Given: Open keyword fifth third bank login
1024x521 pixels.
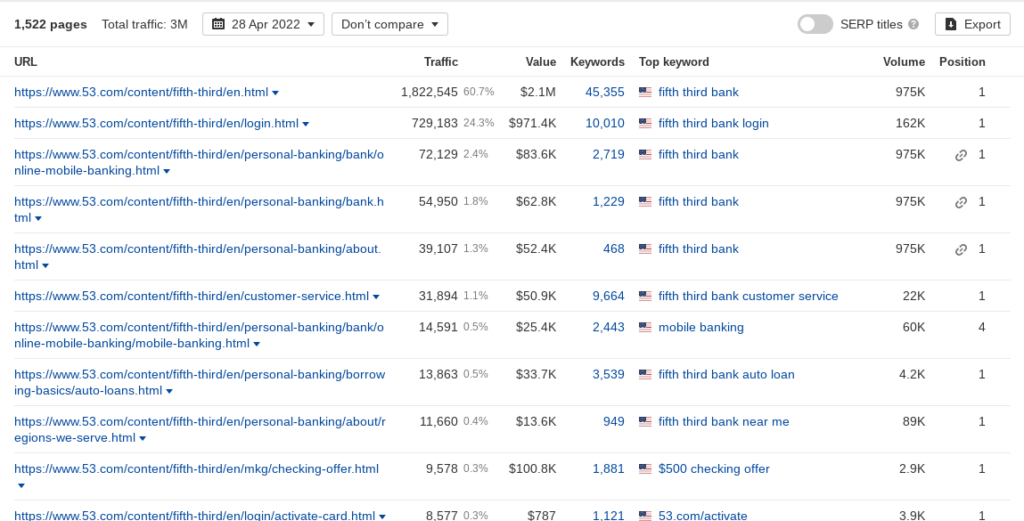Looking at the screenshot, I should click(713, 123).
